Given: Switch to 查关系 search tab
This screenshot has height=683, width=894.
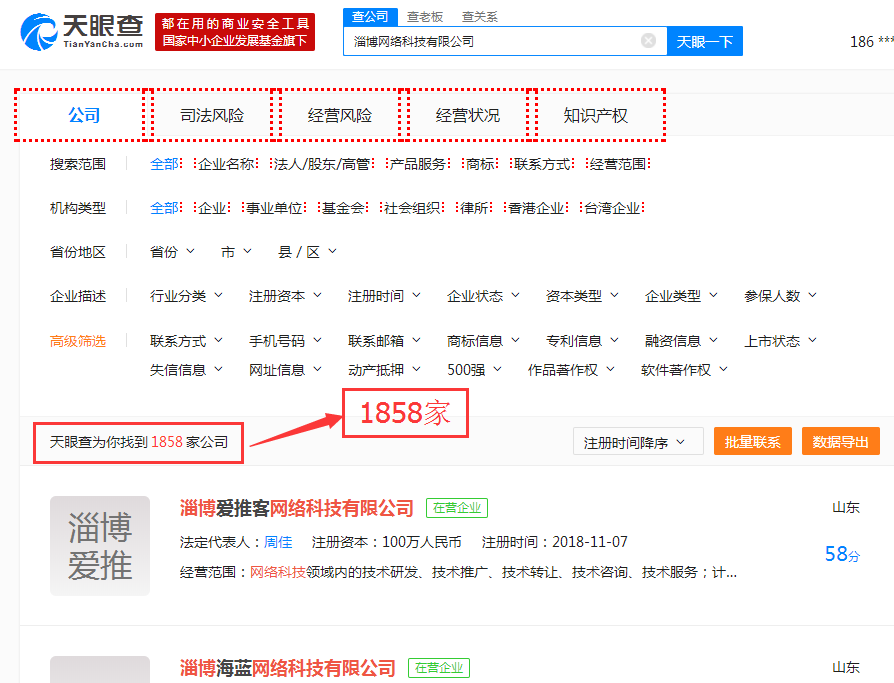Looking at the screenshot, I should pyautogui.click(x=479, y=17).
